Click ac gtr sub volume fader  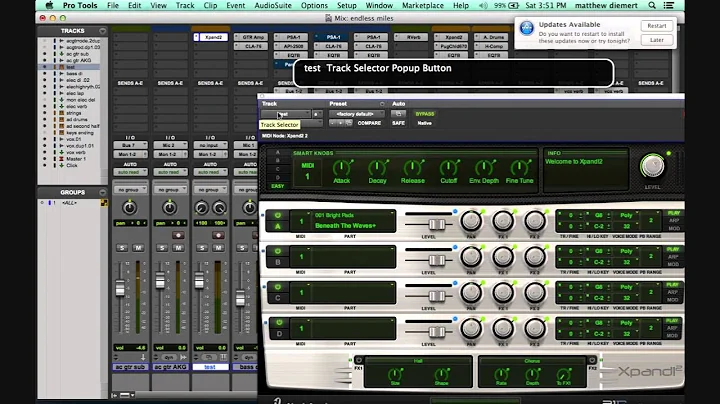pyautogui.click(x=120, y=289)
